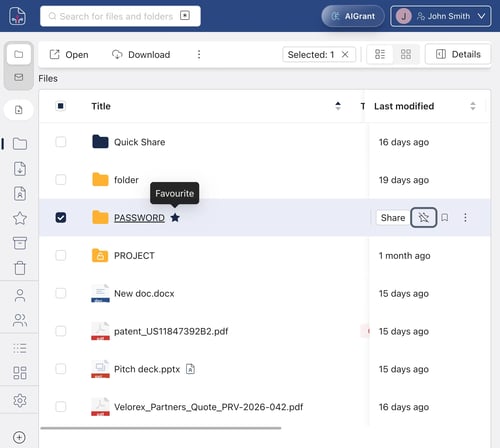Open the toolbar more-actions three-dot menu
Image resolution: width=500 pixels, height=448 pixels.
coord(199,54)
